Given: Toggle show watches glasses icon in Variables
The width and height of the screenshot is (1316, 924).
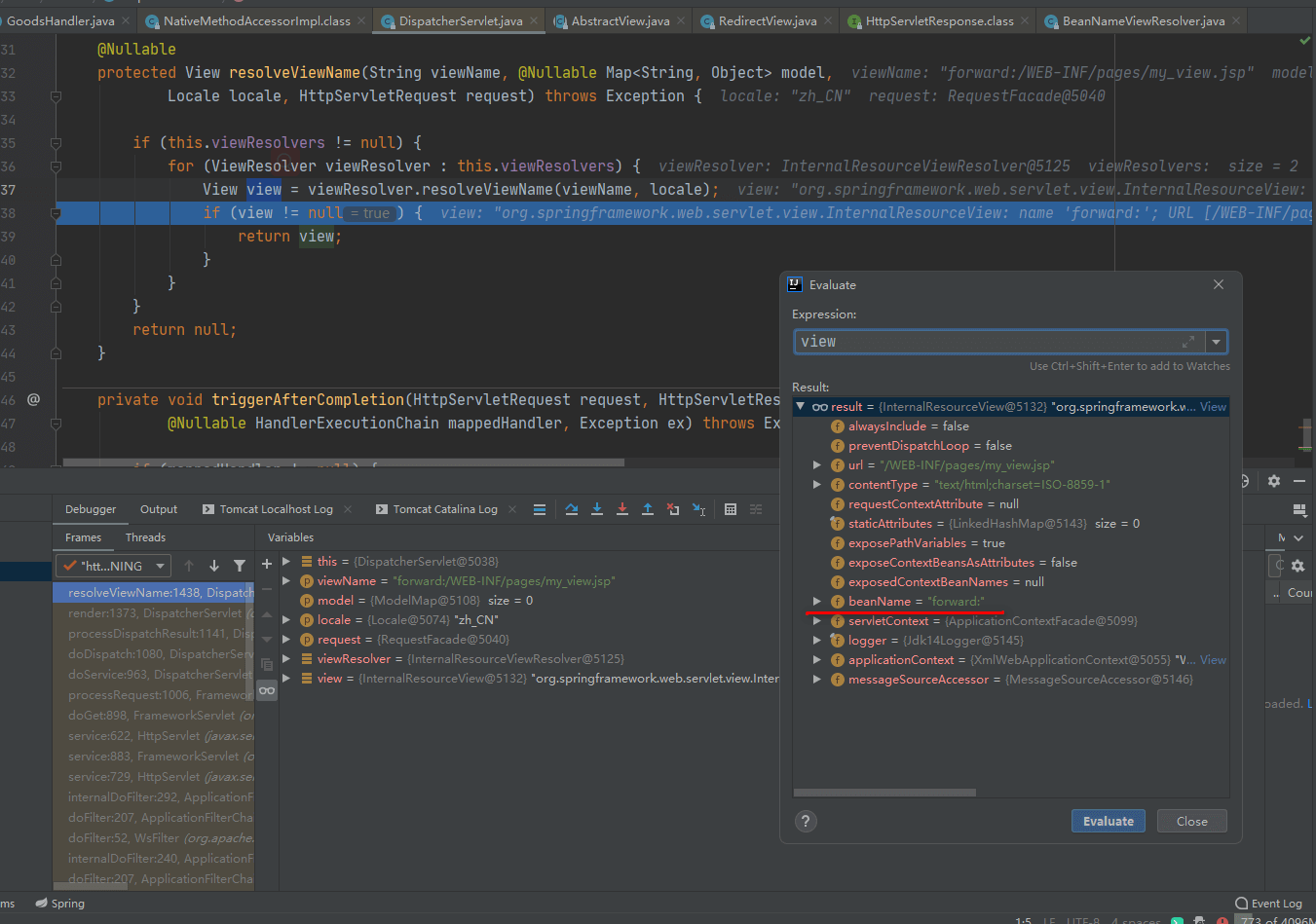Looking at the screenshot, I should [x=267, y=690].
